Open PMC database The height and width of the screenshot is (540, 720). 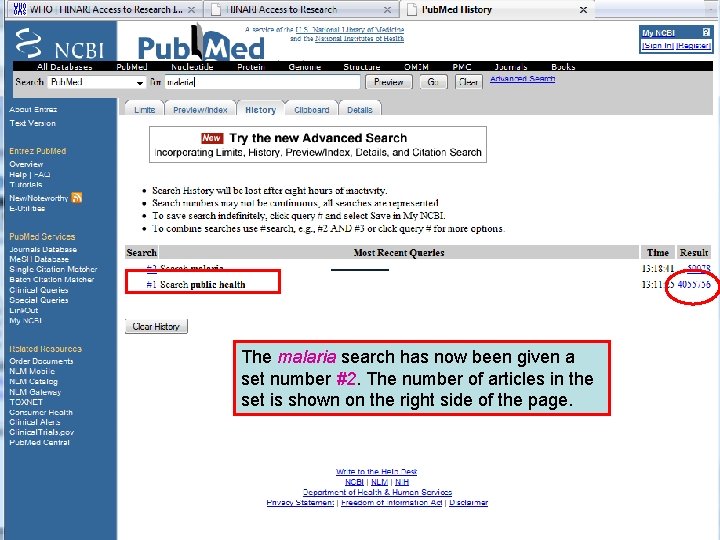[x=461, y=67]
